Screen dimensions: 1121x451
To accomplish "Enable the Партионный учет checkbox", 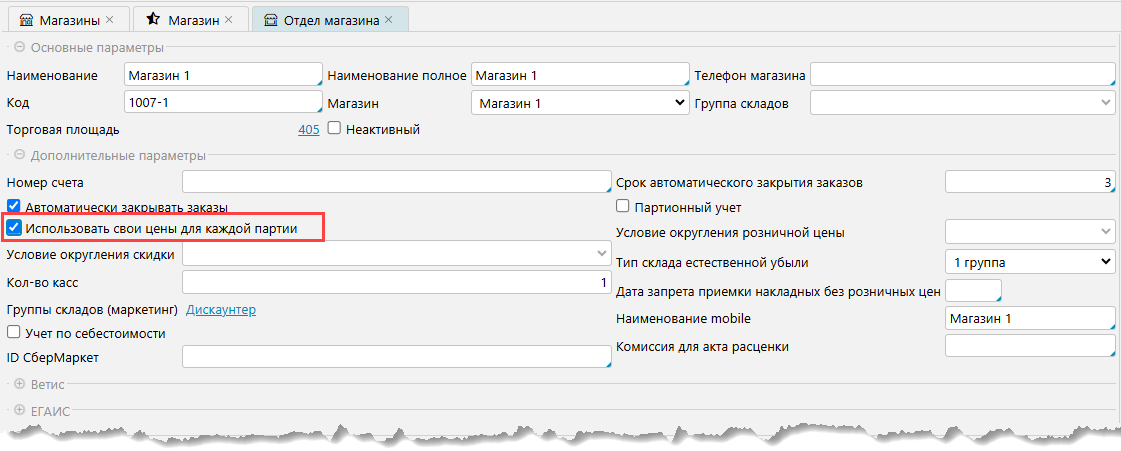I will (x=623, y=207).
